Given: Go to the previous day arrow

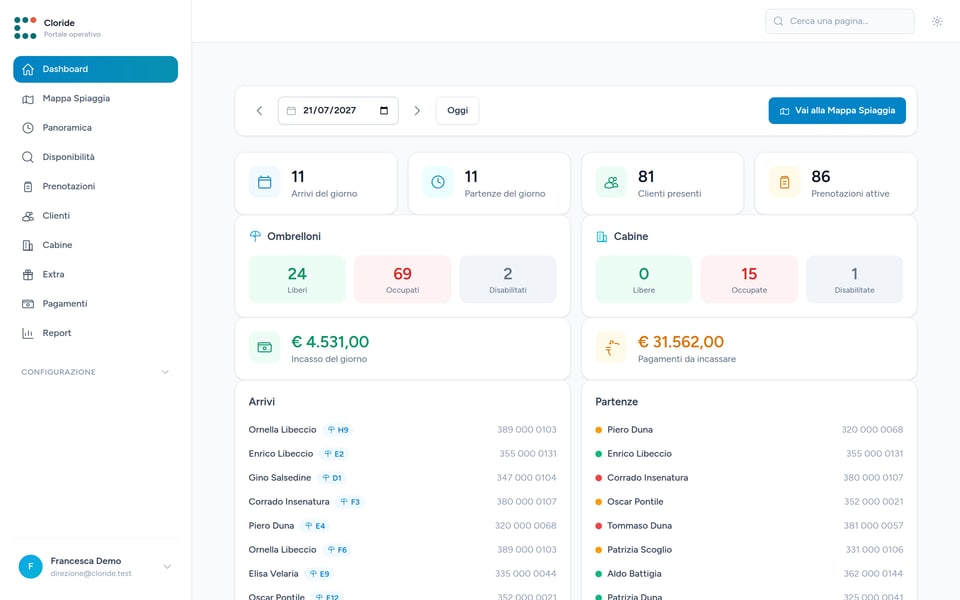Looking at the screenshot, I should click(x=259, y=111).
